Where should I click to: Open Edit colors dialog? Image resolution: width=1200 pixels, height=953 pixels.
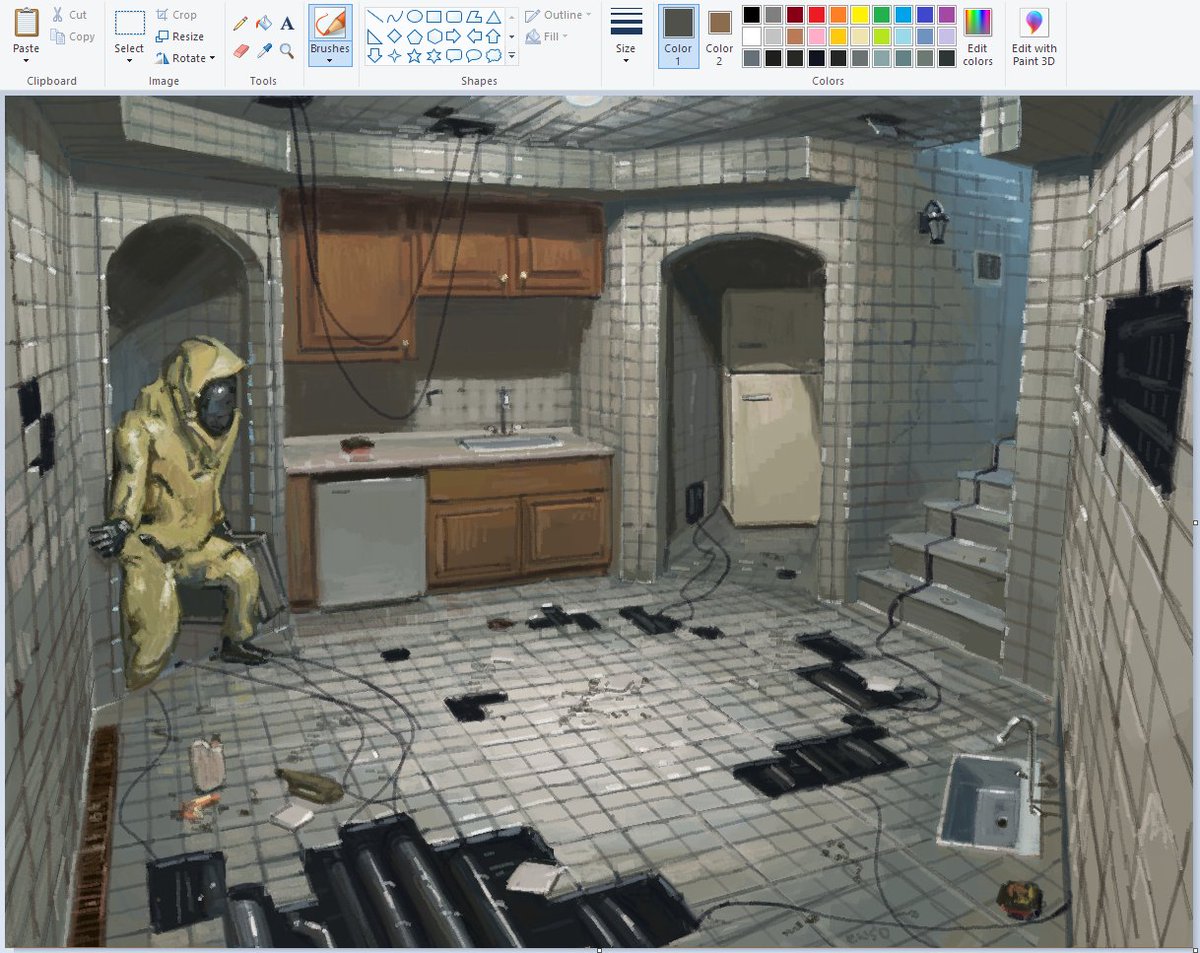click(978, 36)
